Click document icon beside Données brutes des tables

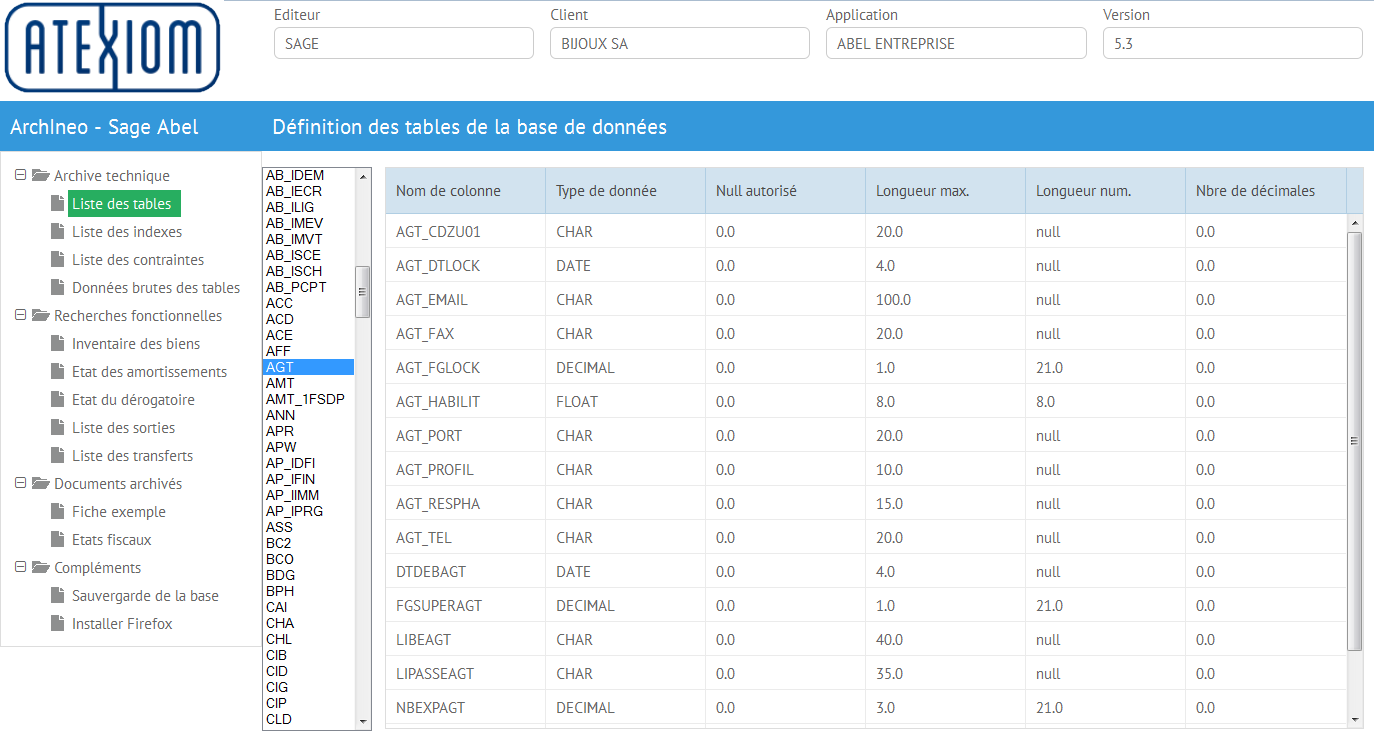pyautogui.click(x=57, y=287)
